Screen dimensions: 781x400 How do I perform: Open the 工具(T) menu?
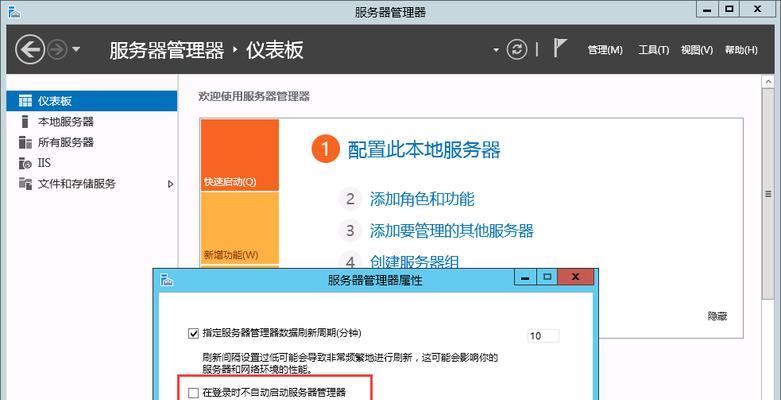click(x=653, y=50)
